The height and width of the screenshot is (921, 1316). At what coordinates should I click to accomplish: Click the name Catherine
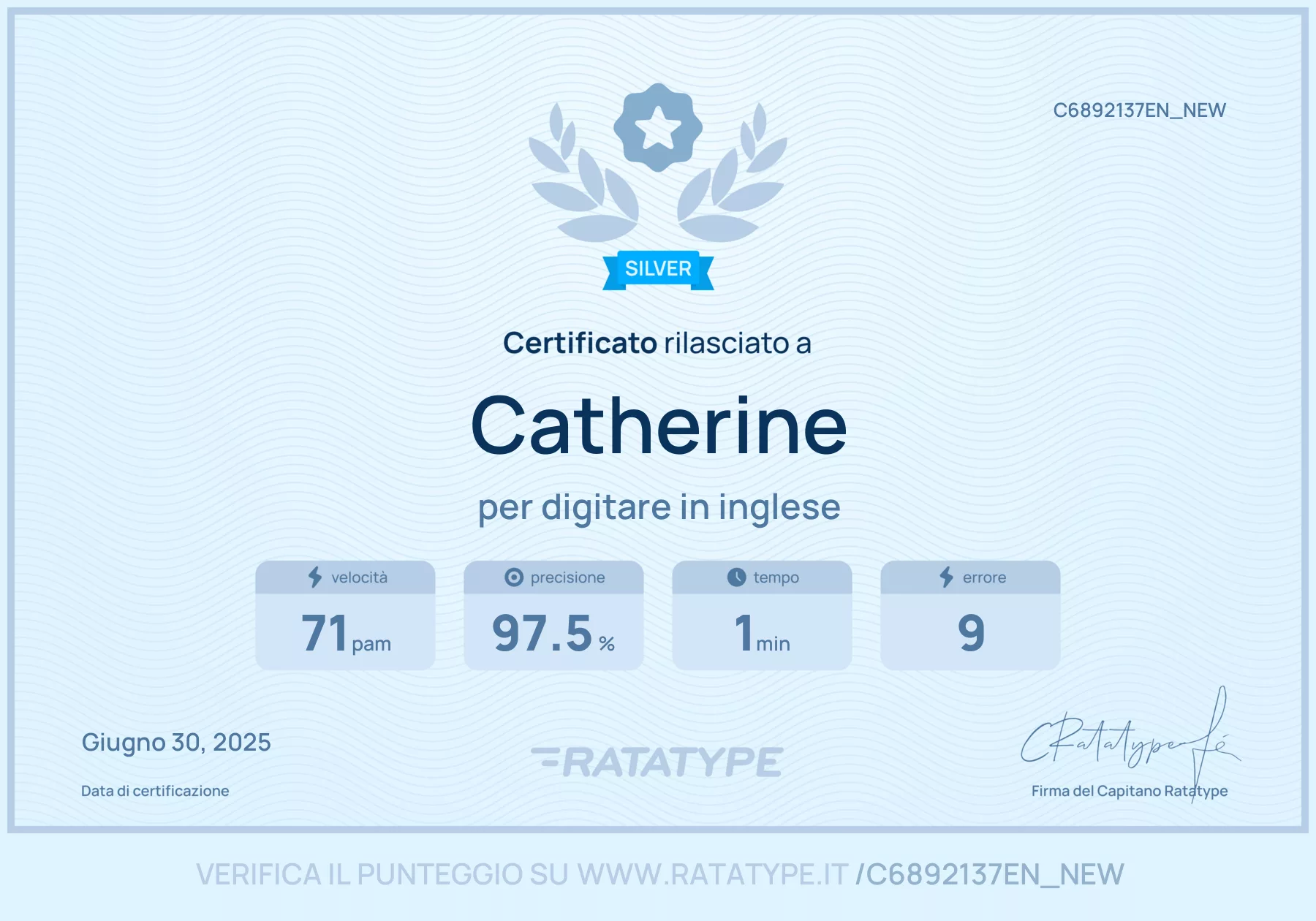(659, 425)
